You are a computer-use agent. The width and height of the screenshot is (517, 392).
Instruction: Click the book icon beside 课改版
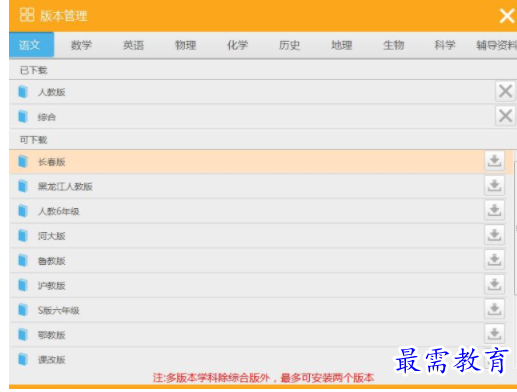[x=23, y=359]
